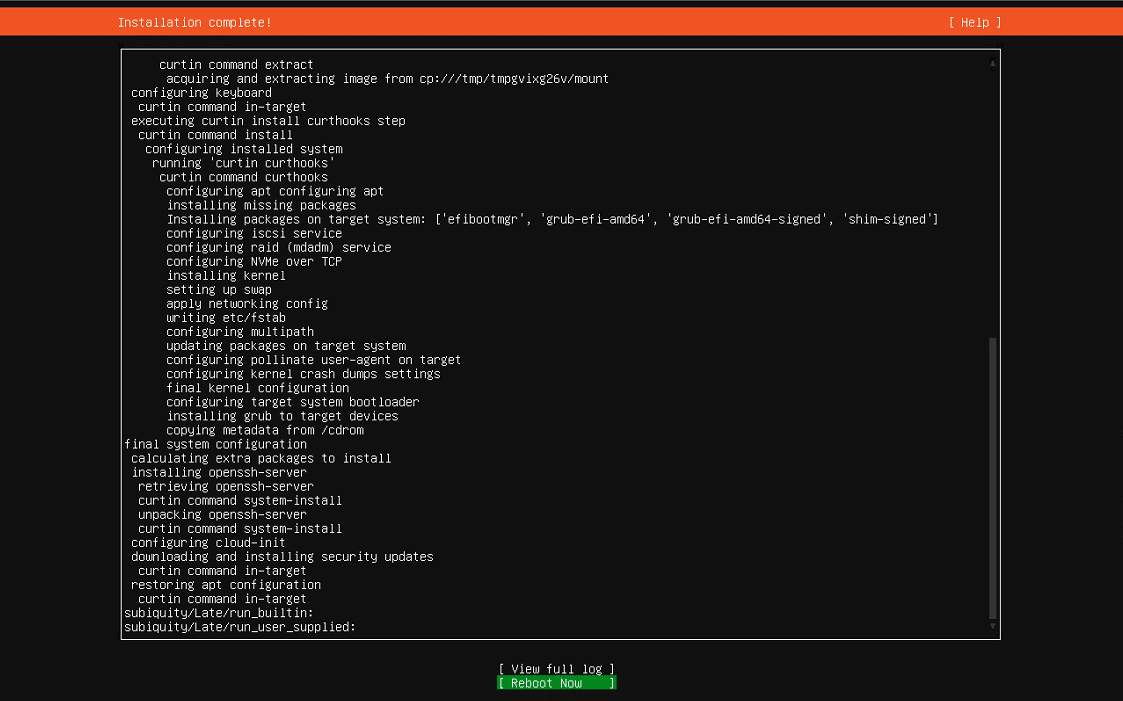The image size is (1123, 701).
Task: Click the 'restoring apt configuration' log line
Action: 226,585
